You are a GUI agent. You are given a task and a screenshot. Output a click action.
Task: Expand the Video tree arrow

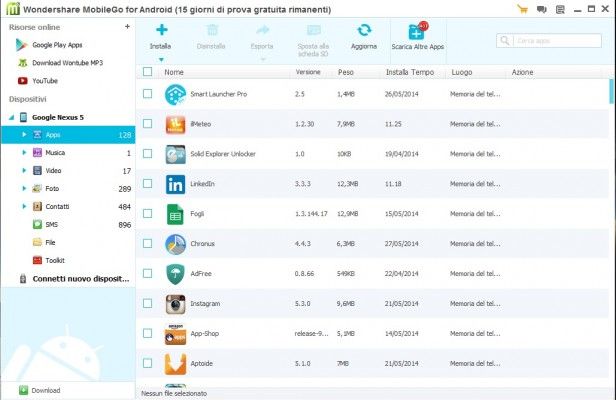pos(24,171)
